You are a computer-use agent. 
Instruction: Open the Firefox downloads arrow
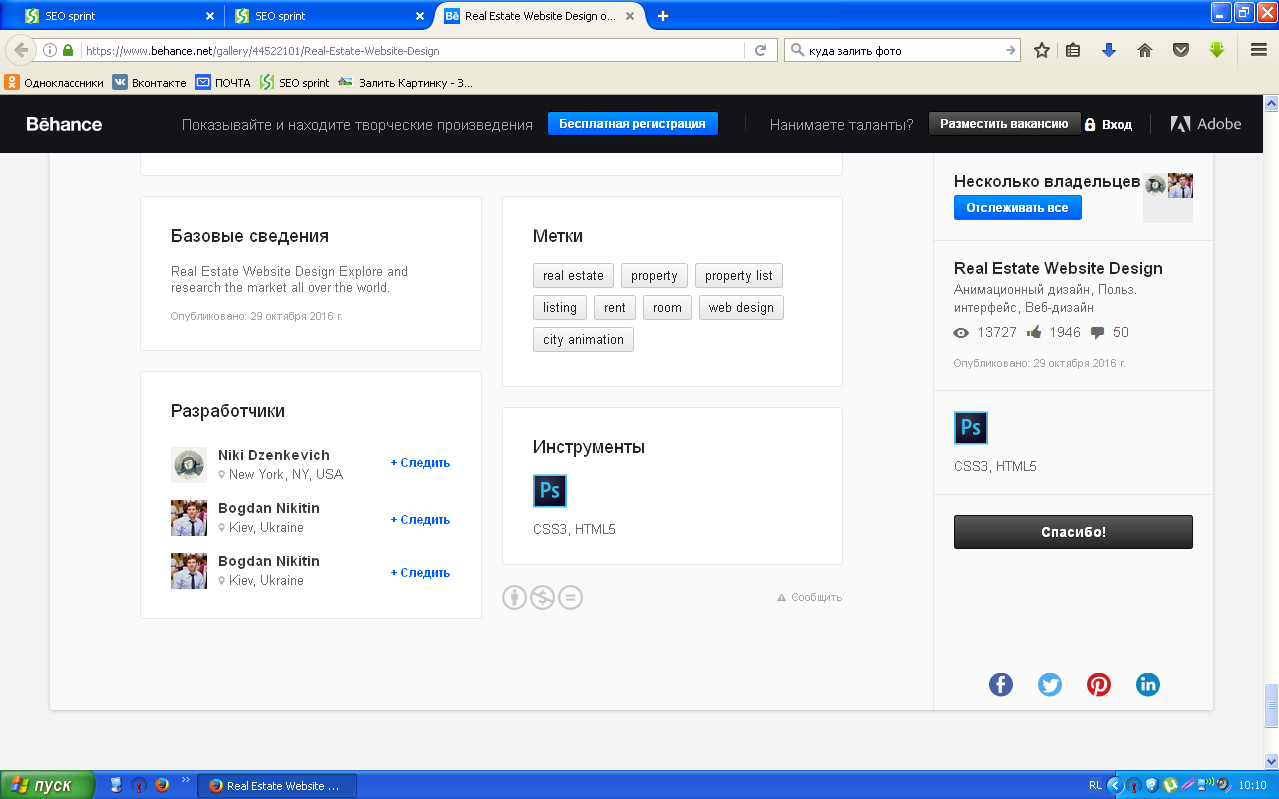[1109, 50]
